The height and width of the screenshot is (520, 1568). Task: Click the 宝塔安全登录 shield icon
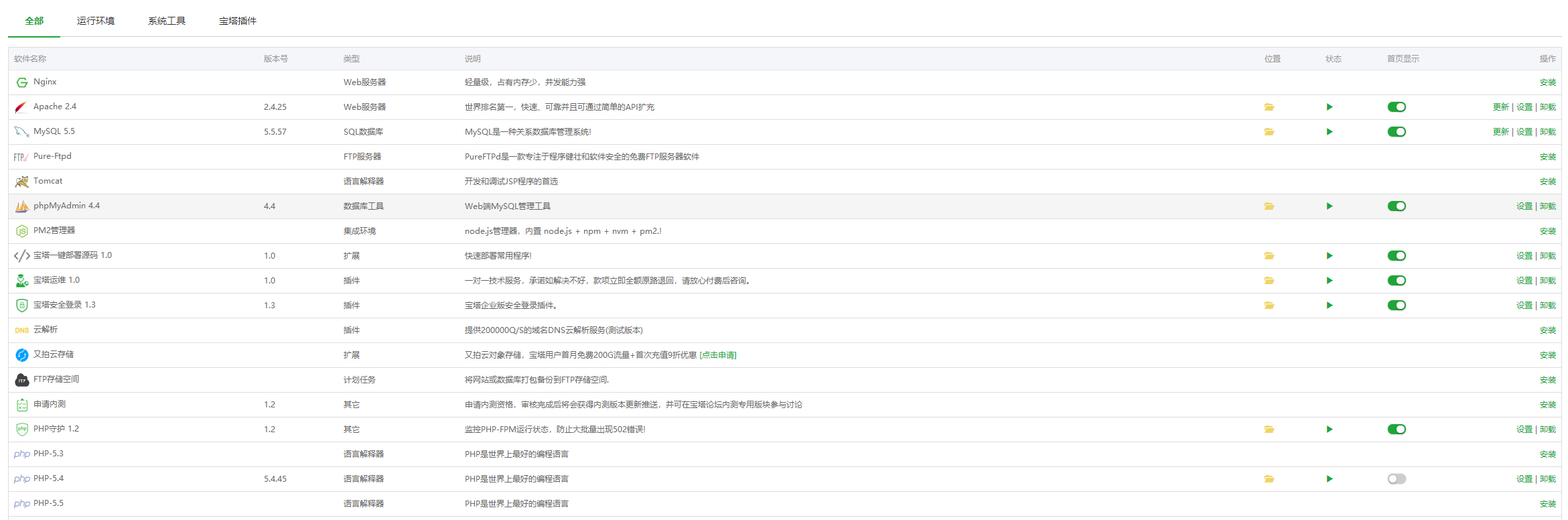pyautogui.click(x=22, y=306)
